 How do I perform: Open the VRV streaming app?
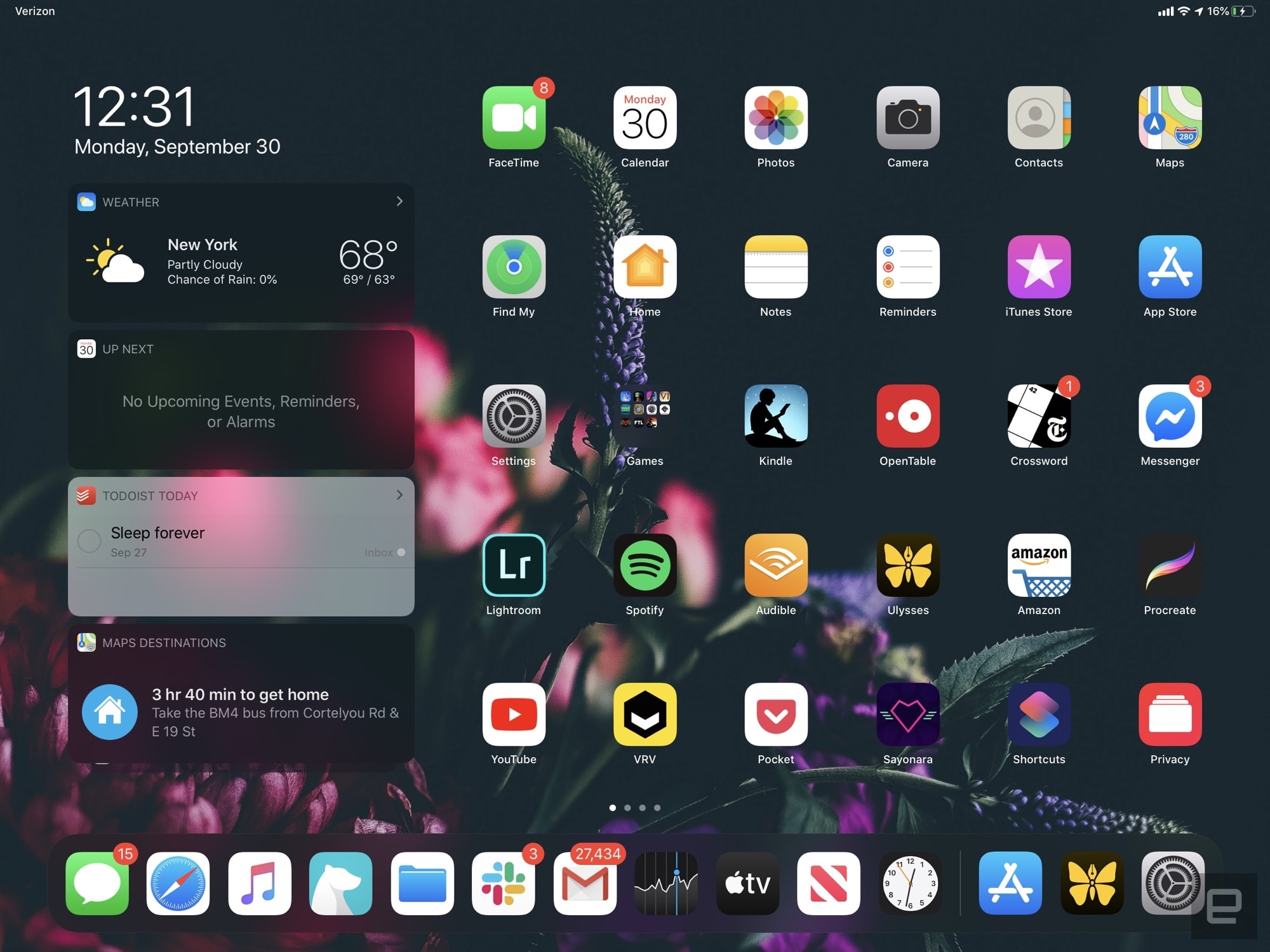coord(645,720)
